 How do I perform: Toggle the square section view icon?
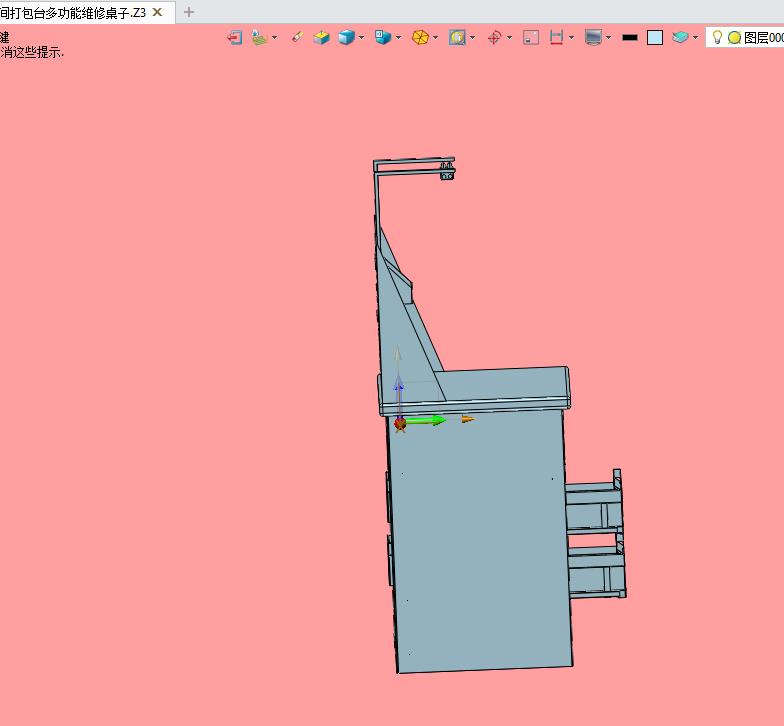(x=531, y=37)
